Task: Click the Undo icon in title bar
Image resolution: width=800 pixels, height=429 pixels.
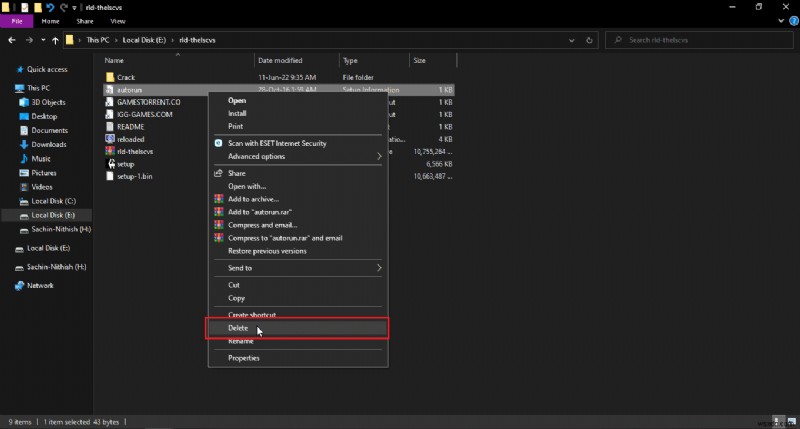Action: (x=50, y=7)
